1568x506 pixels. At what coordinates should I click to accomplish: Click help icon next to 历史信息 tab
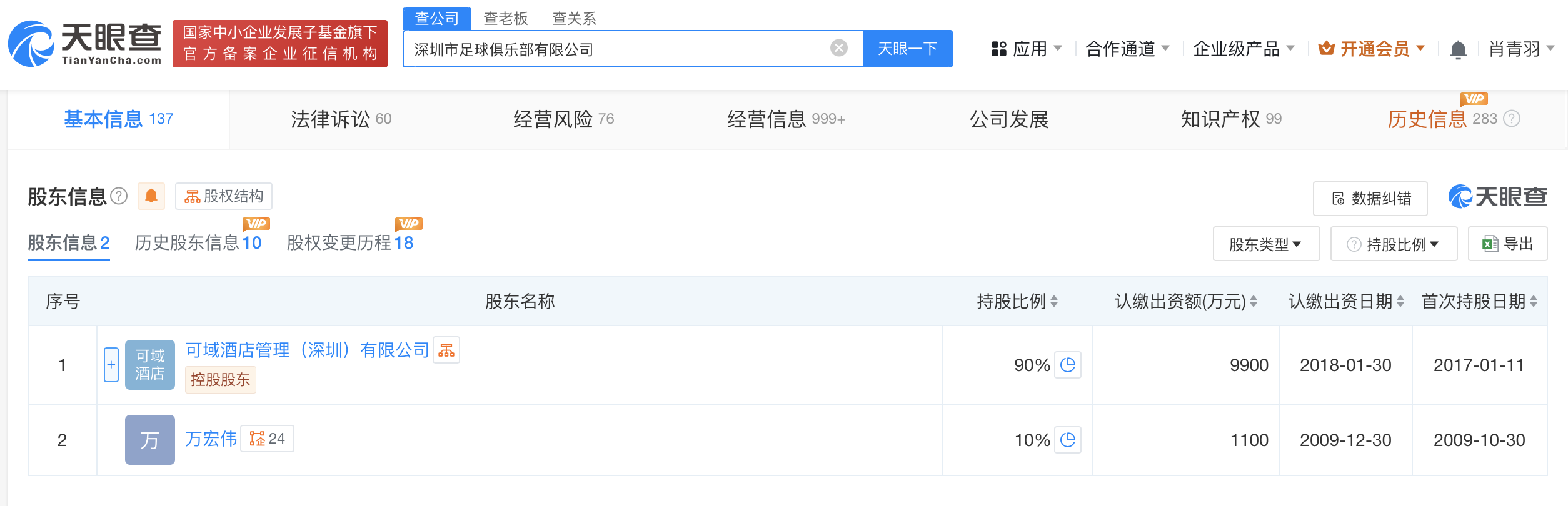tap(1512, 119)
